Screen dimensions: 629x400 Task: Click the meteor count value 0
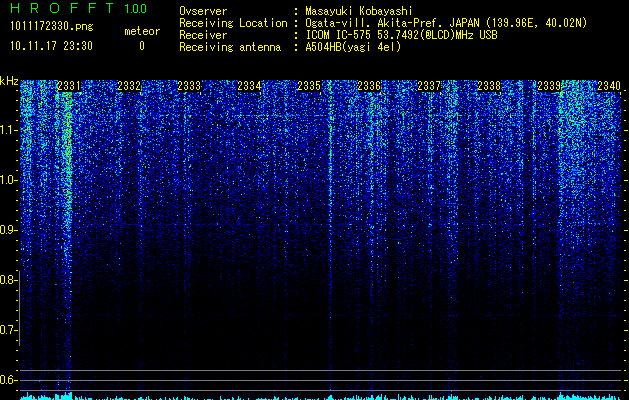click(142, 46)
